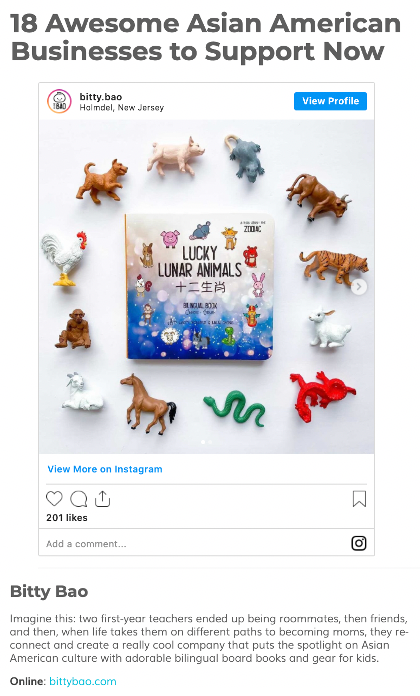Screen dimensions: 420x696
Task: Click the Bitty Bao heading
Action: click(49, 591)
